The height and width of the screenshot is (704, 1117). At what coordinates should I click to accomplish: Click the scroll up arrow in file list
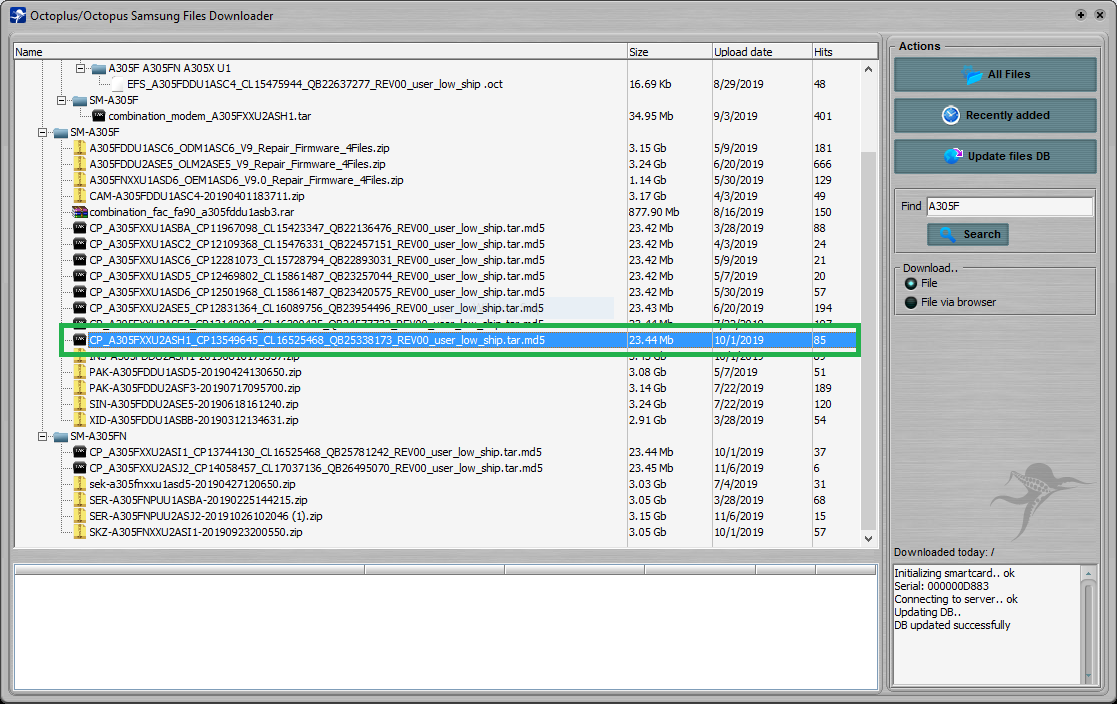point(868,69)
